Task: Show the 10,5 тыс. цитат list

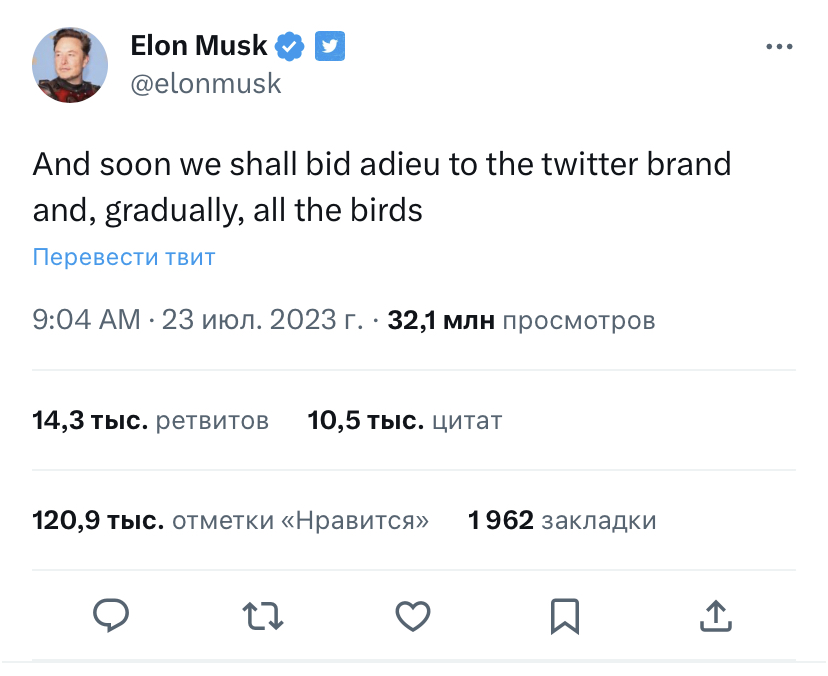Action: (x=405, y=421)
